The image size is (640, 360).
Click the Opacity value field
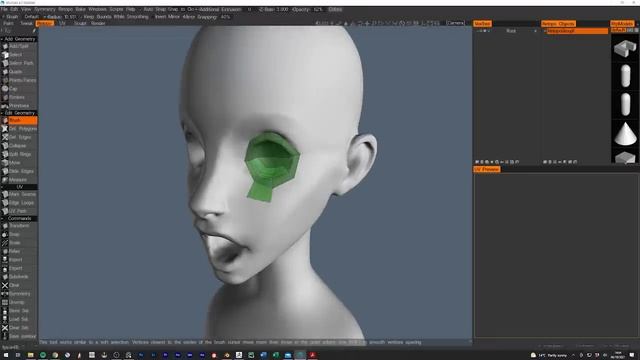pyautogui.click(x=318, y=9)
